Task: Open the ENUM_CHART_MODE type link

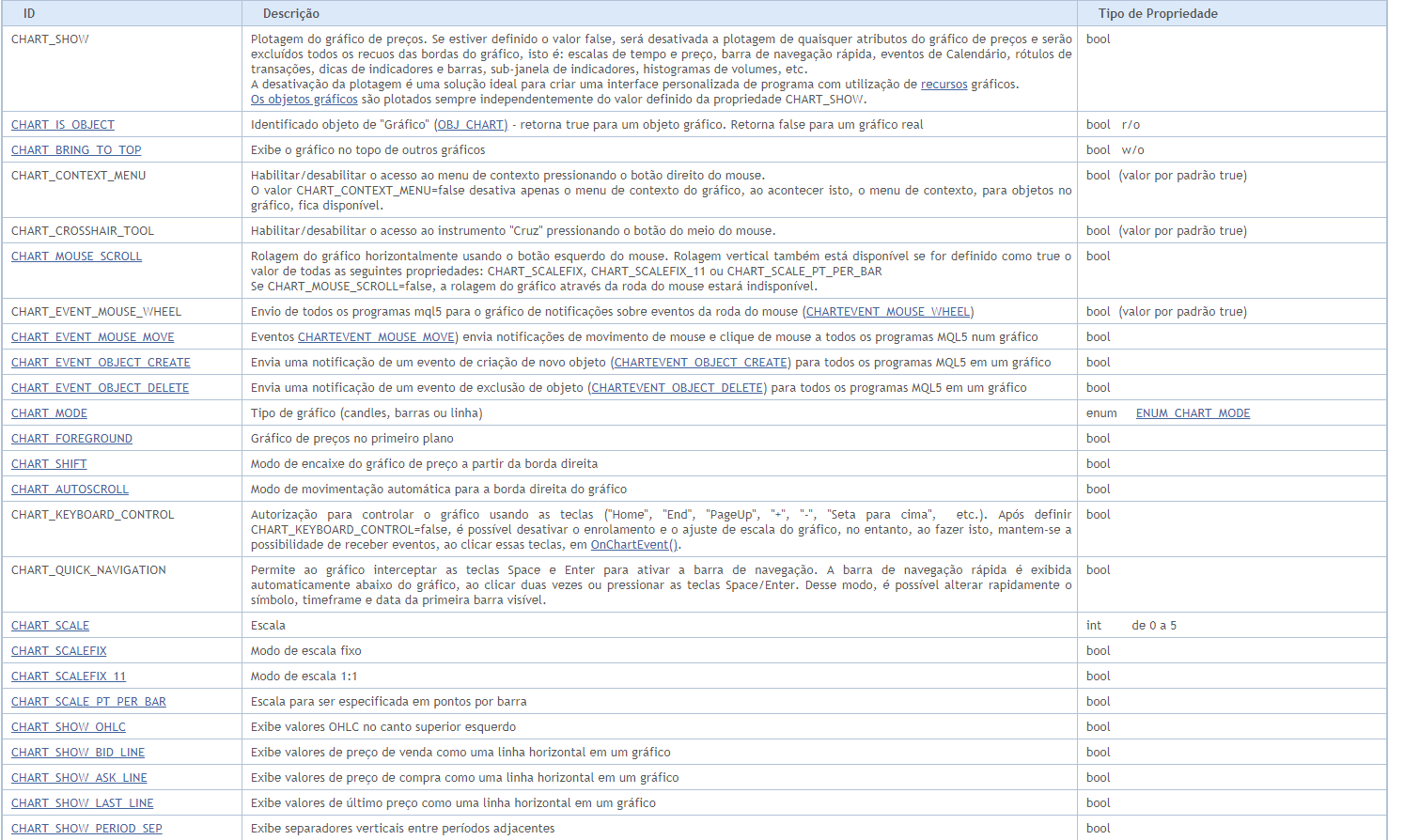Action: click(1193, 413)
